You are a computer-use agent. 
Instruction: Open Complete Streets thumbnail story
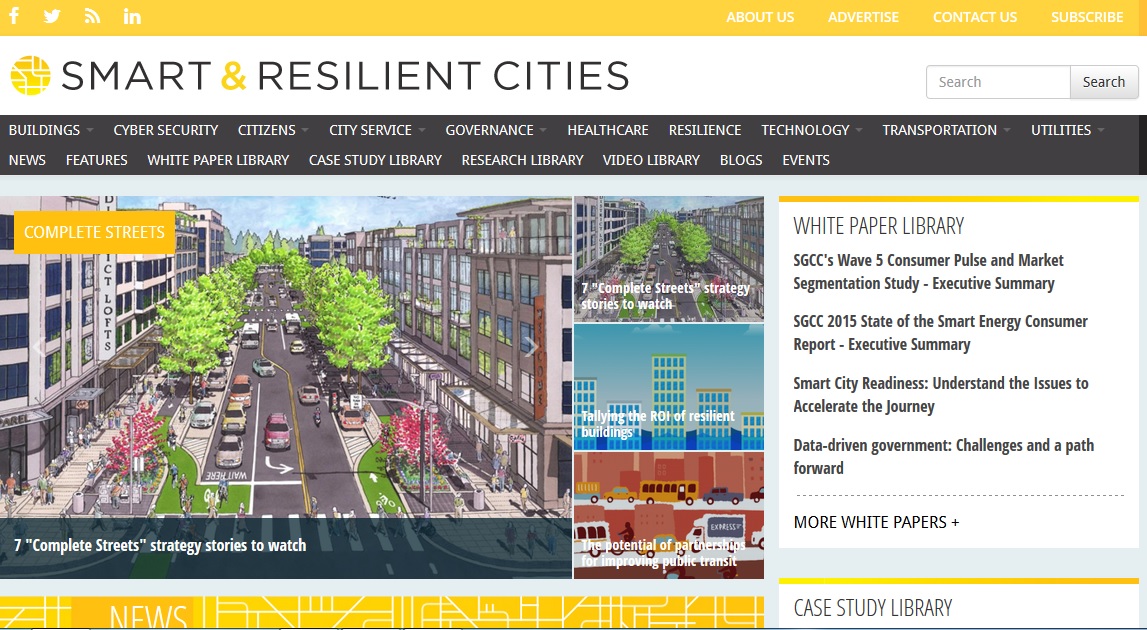coord(669,259)
